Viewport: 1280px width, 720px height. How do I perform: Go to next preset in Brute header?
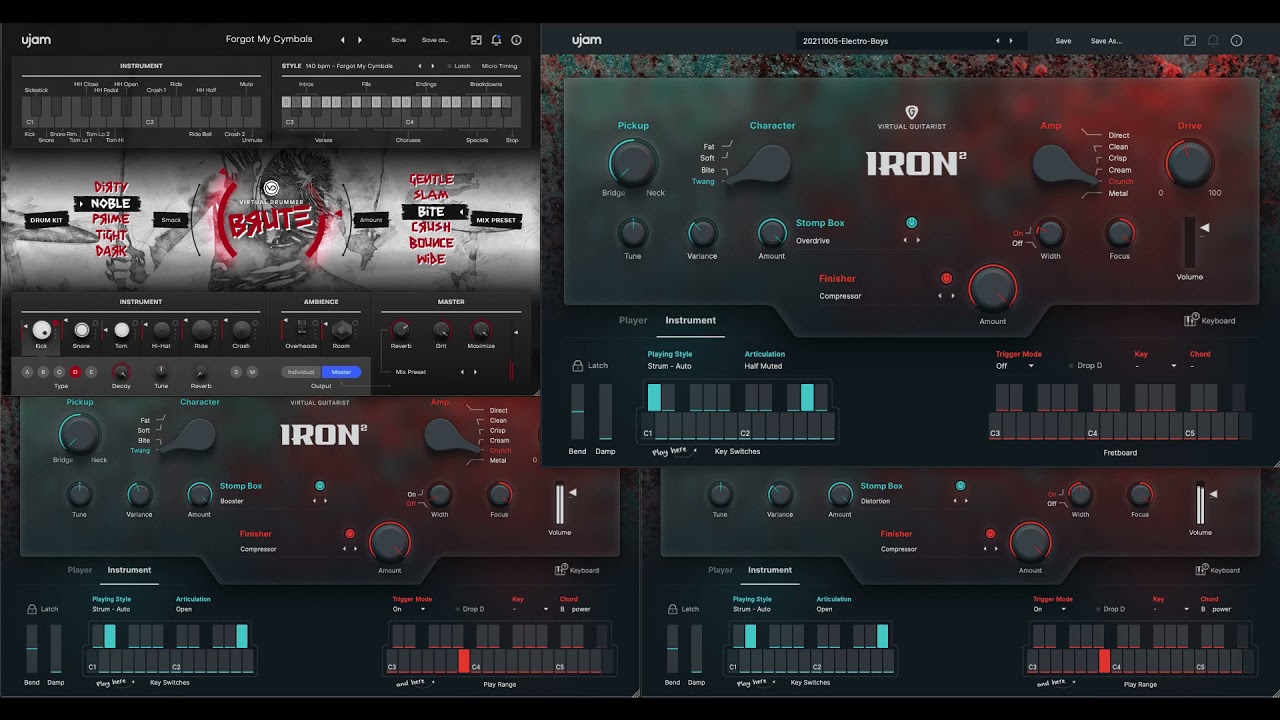361,40
